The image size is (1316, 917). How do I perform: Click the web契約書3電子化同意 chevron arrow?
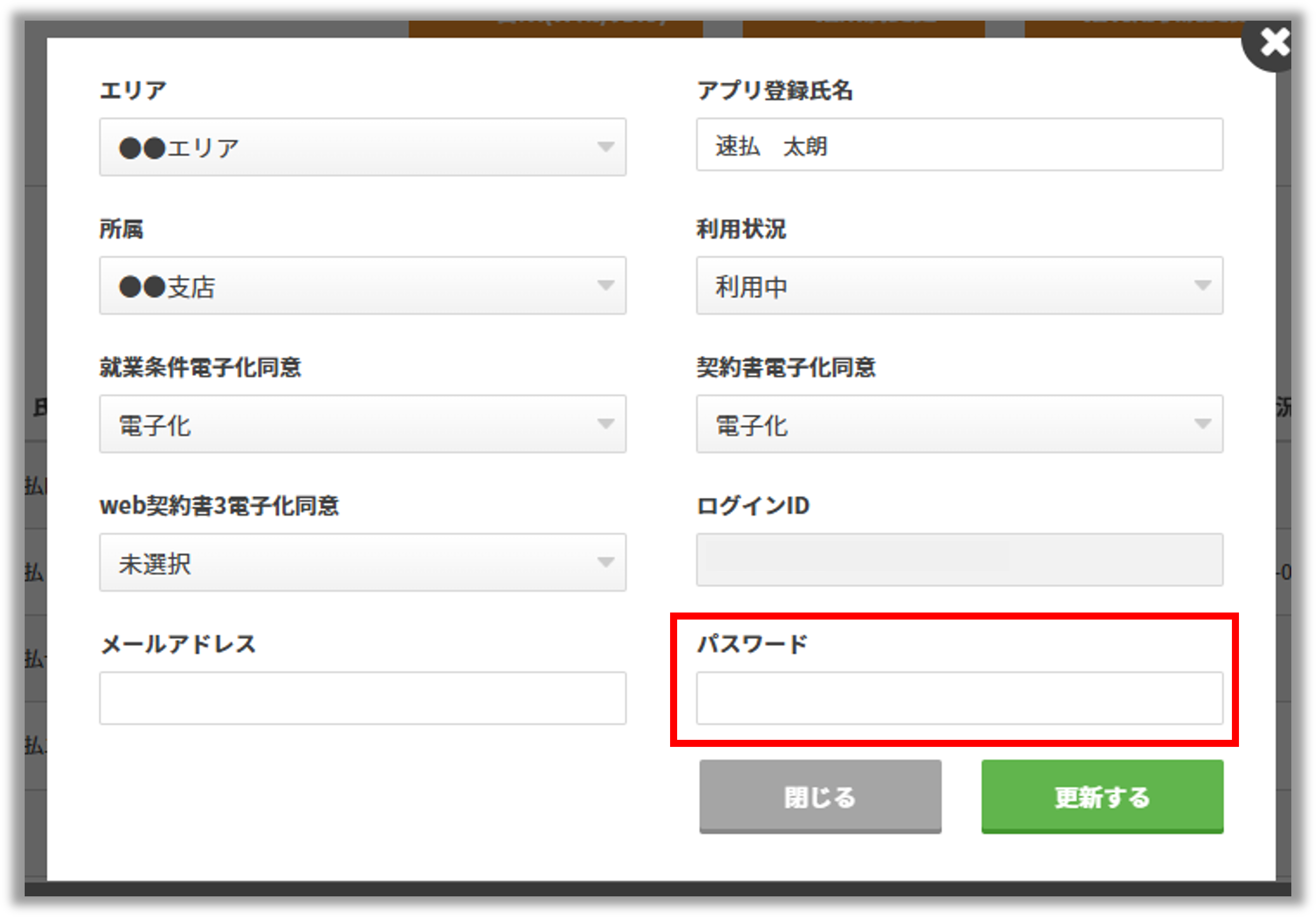(x=606, y=563)
